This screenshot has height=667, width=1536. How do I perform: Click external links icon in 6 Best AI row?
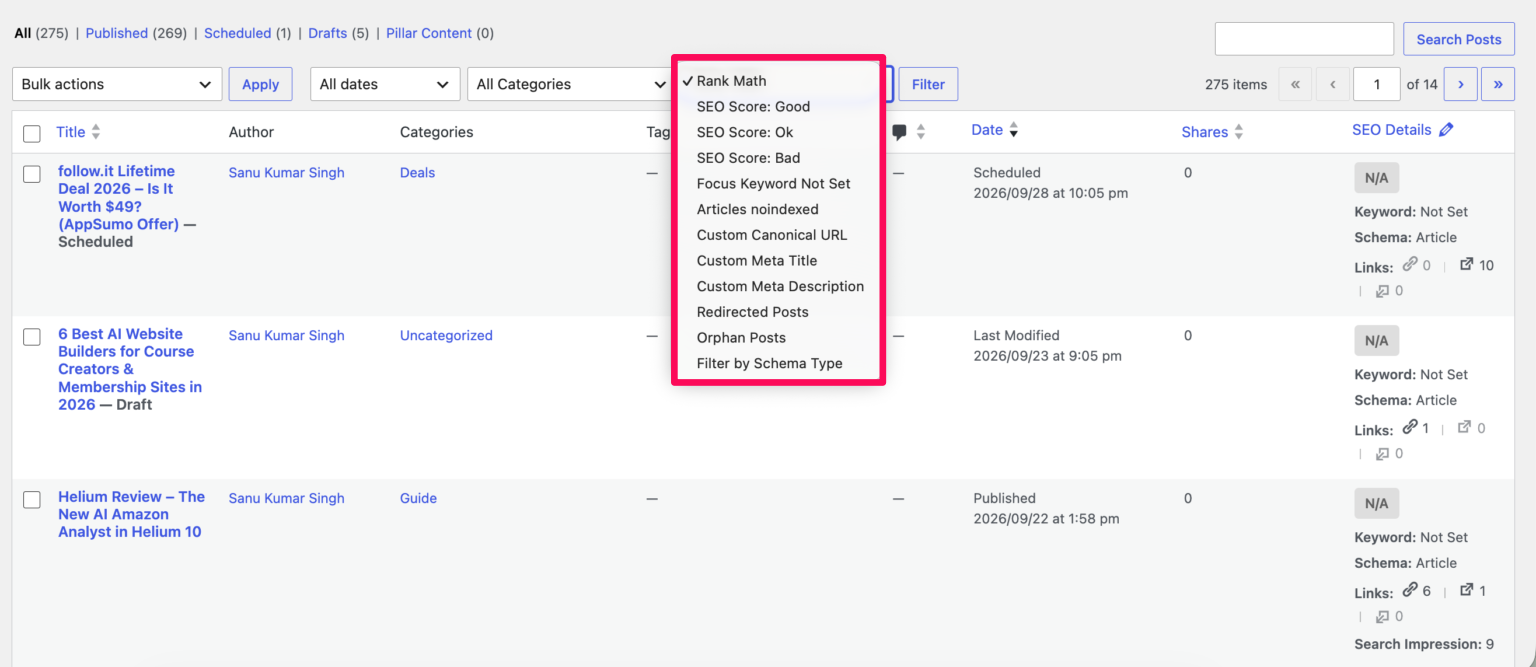1465,427
